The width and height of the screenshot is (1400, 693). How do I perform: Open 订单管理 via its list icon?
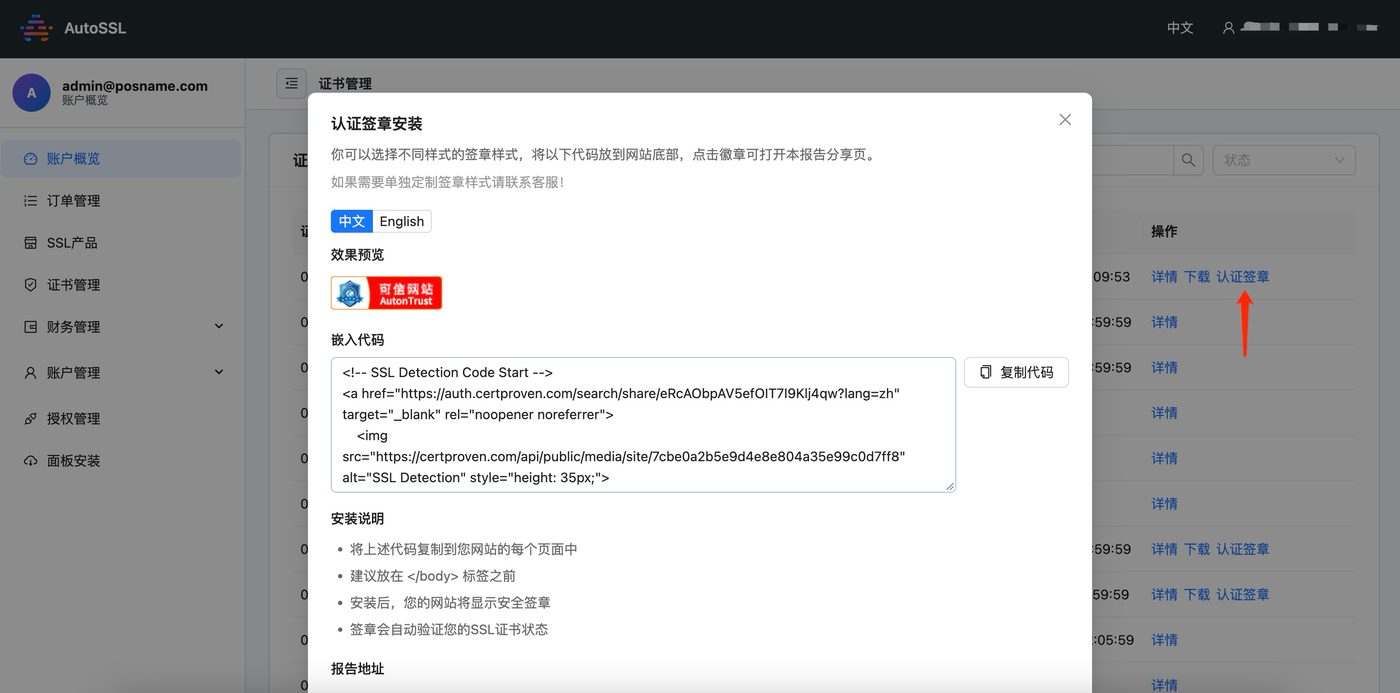click(30, 201)
